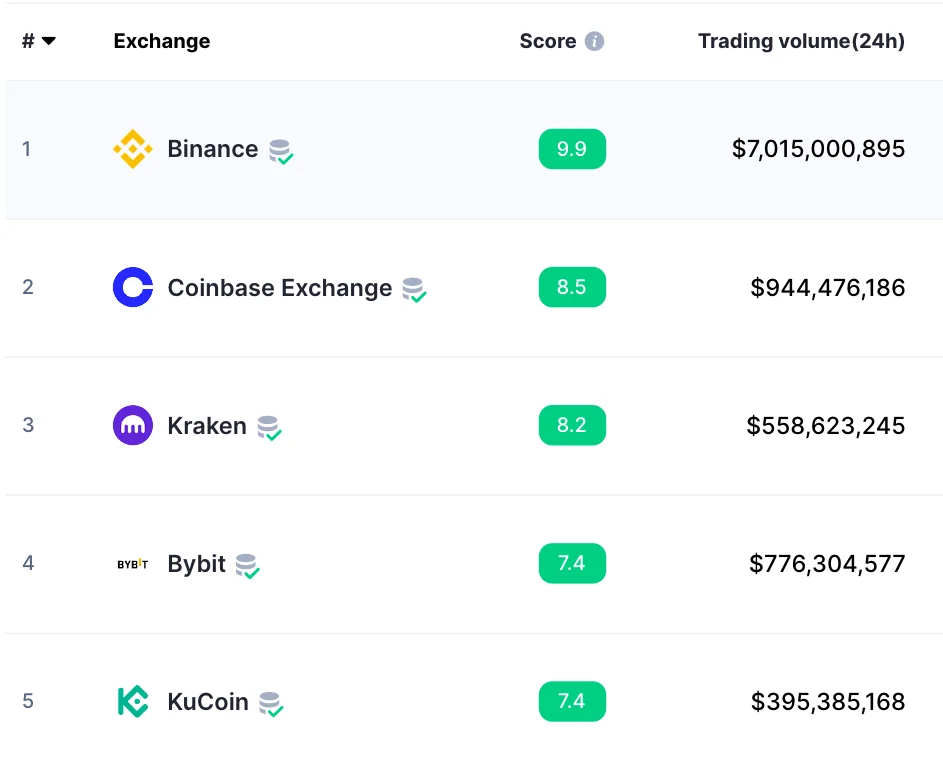This screenshot has width=943, height=760.
Task: Click Binance's green 9.9 score badge
Action: pyautogui.click(x=572, y=149)
